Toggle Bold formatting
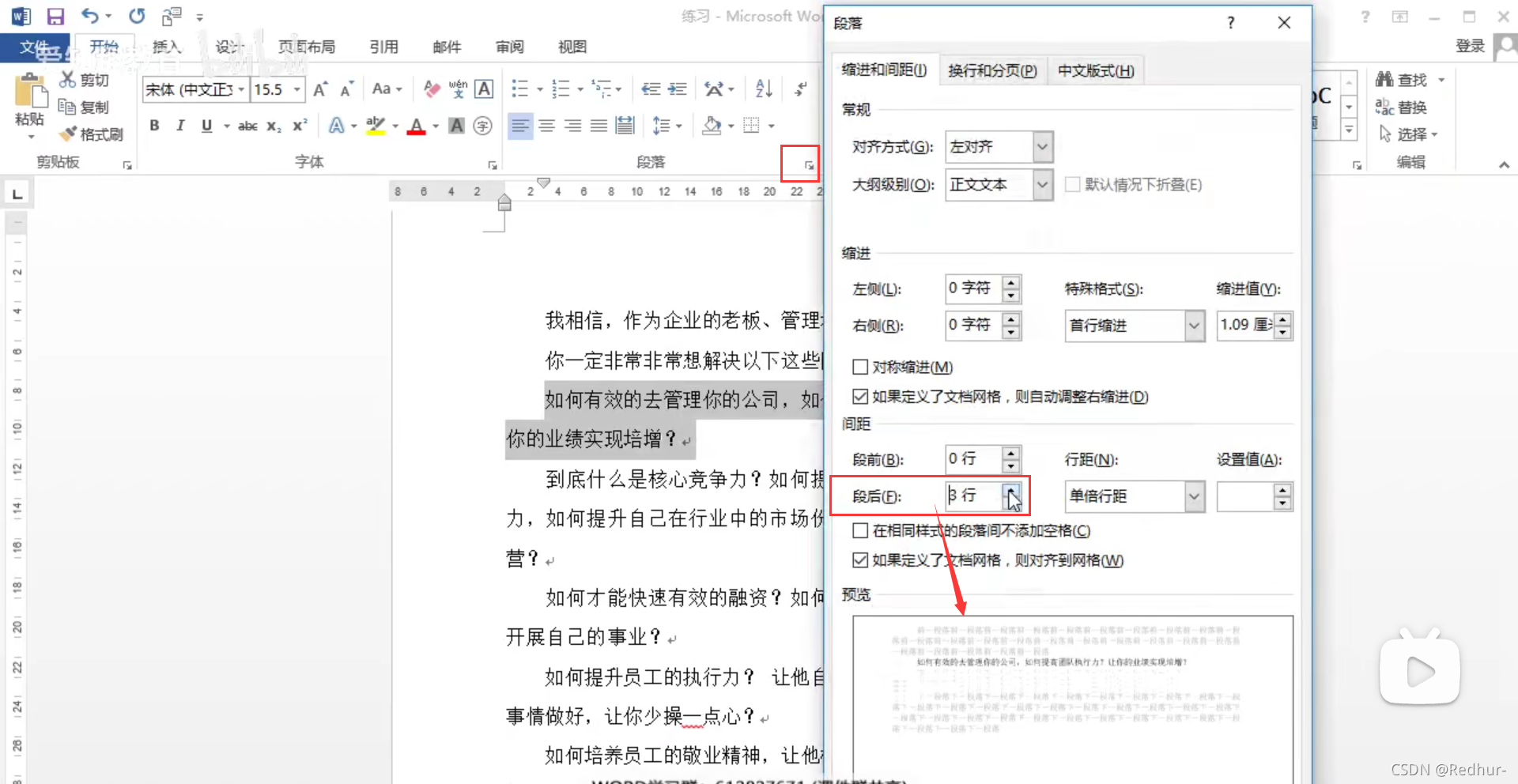This screenshot has width=1518, height=784. click(x=154, y=125)
